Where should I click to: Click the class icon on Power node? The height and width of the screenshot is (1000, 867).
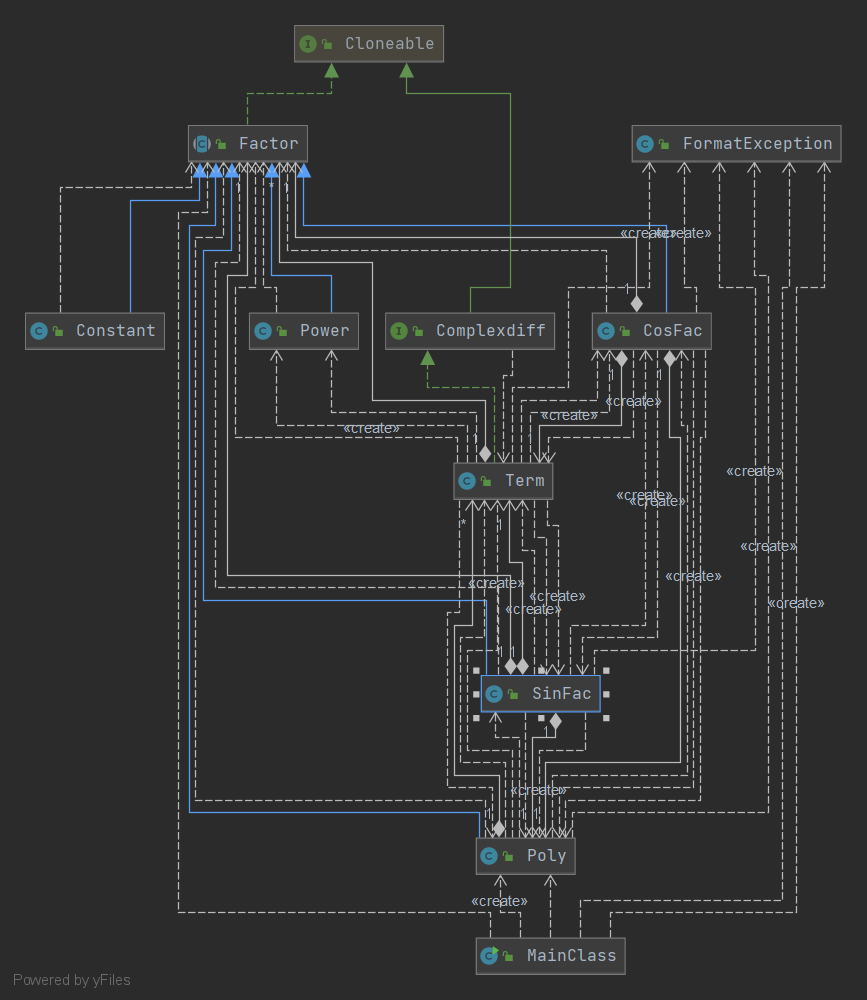[263, 331]
